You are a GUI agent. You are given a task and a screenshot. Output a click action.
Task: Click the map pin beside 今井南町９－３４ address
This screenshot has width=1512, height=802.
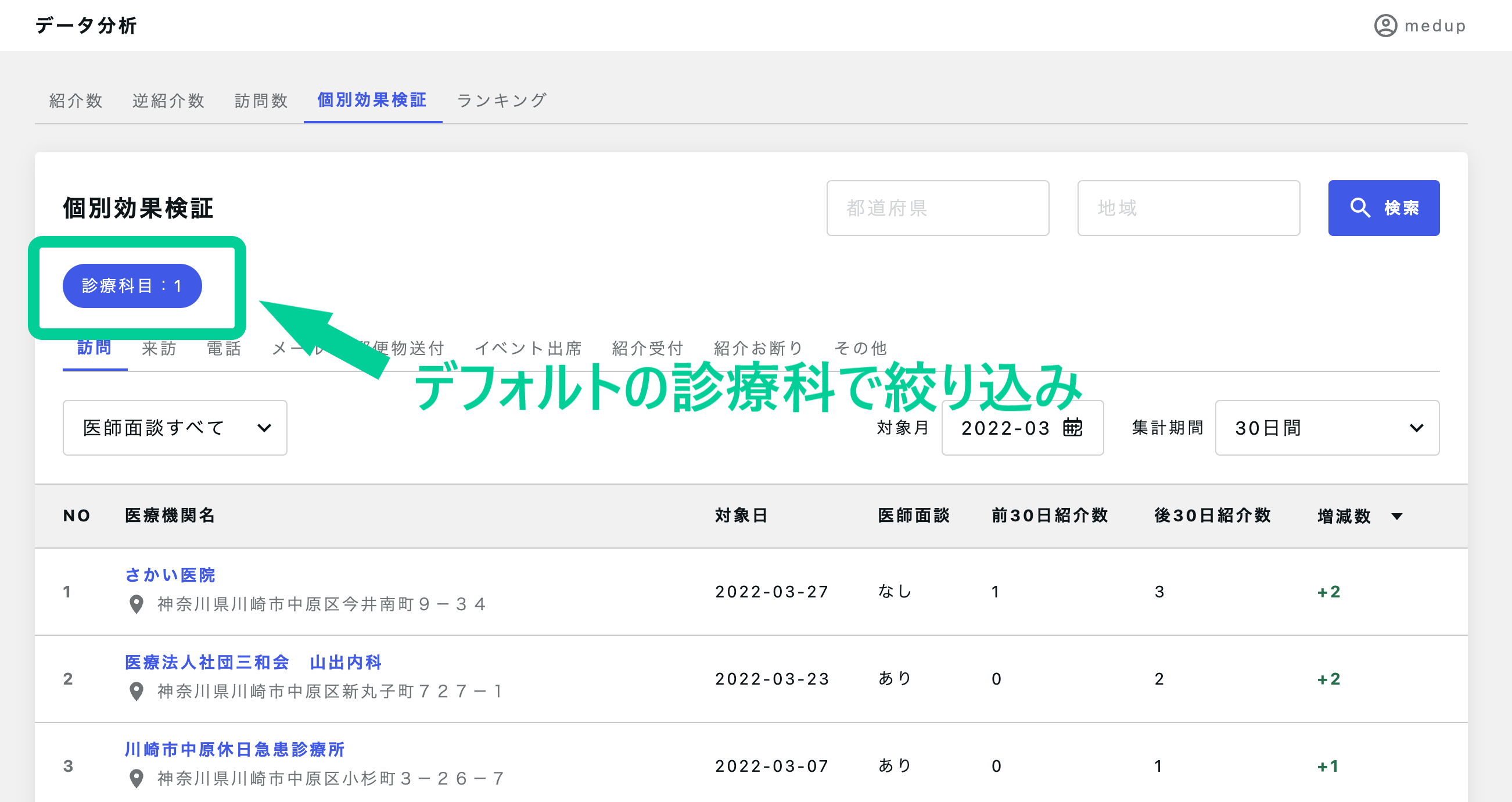[x=136, y=604]
